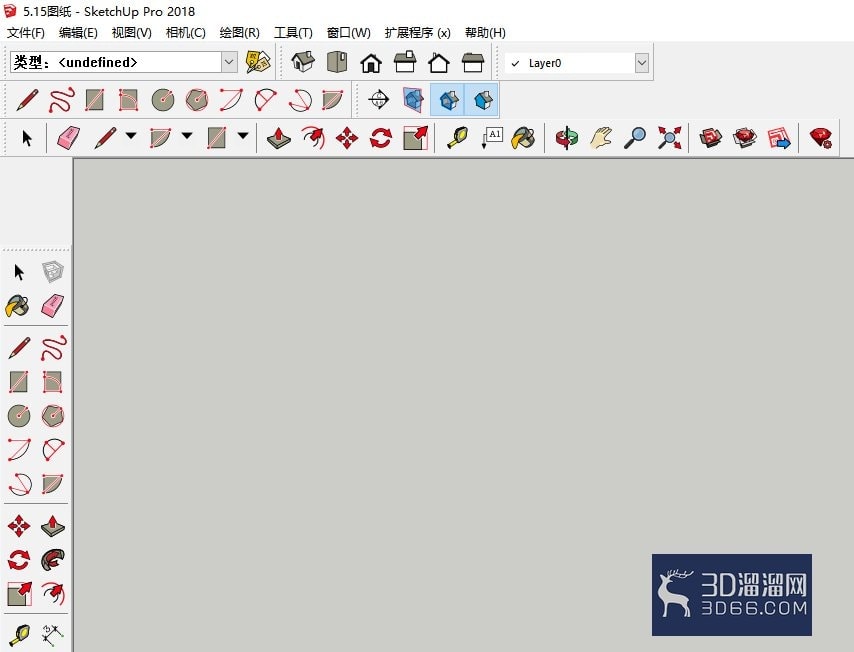Activate the Zoom magnifier tool
The height and width of the screenshot is (652, 854).
[635, 138]
